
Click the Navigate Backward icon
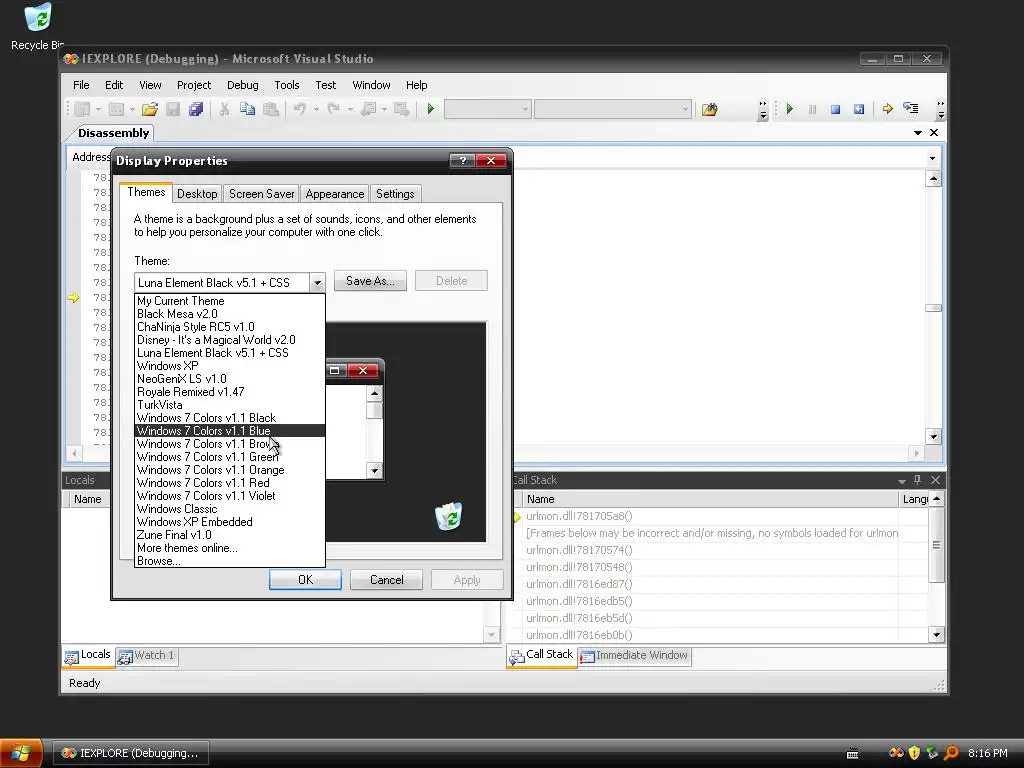tap(368, 109)
